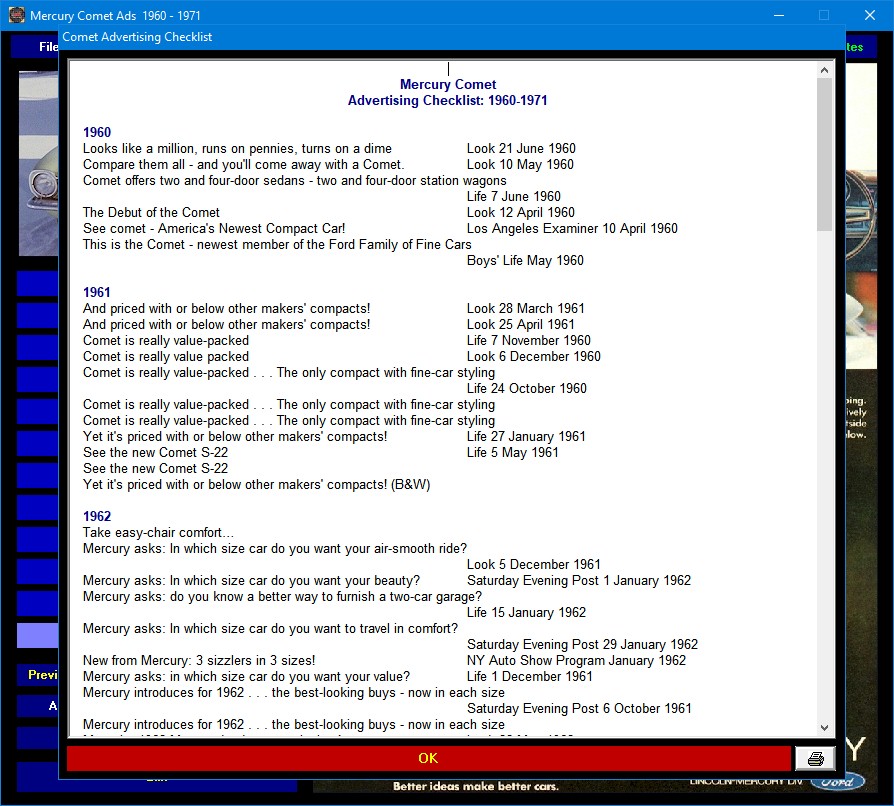The width and height of the screenshot is (894, 806).
Task: Click the 'Look 5 December 1961' source entry
Action: click(x=534, y=564)
